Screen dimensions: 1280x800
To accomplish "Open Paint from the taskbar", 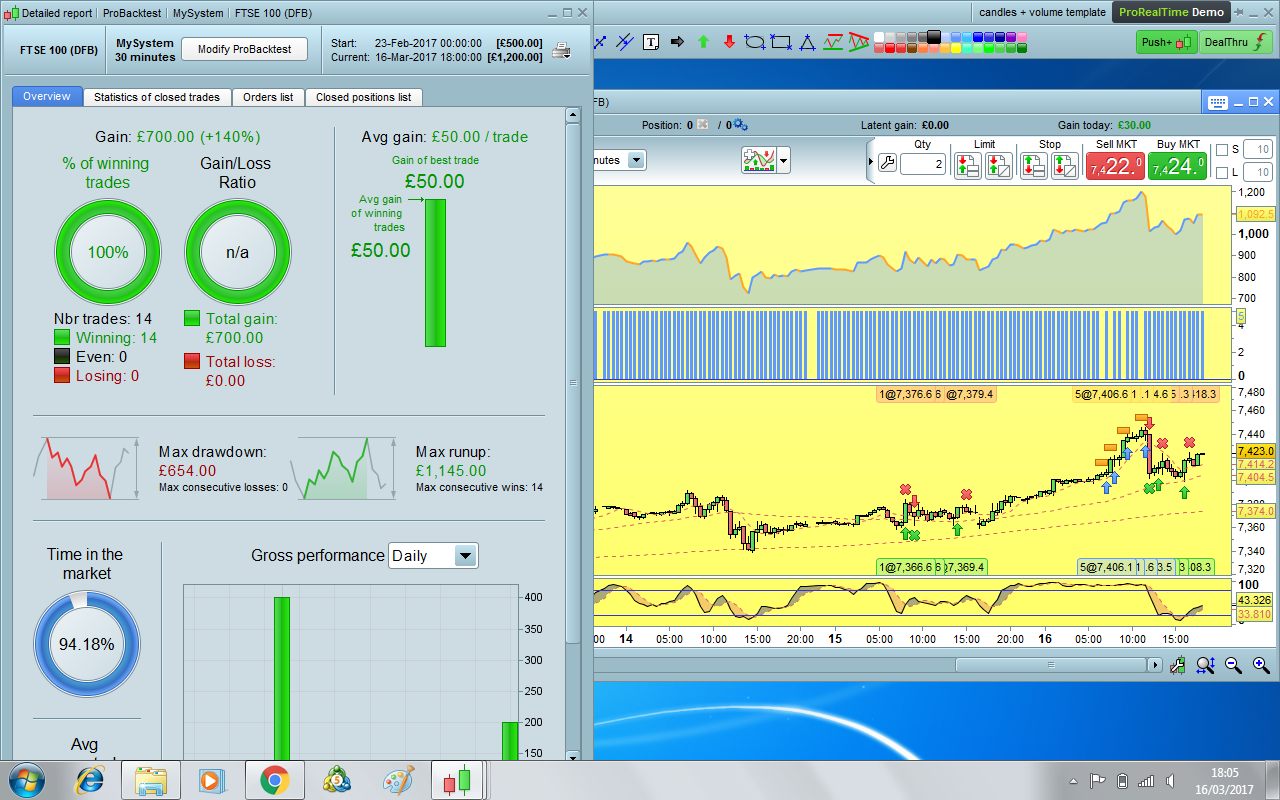I will coord(398,779).
